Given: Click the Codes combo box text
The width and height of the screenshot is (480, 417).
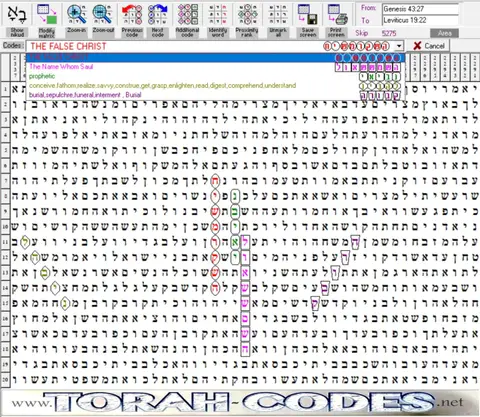Looking at the screenshot, I should (68, 46).
